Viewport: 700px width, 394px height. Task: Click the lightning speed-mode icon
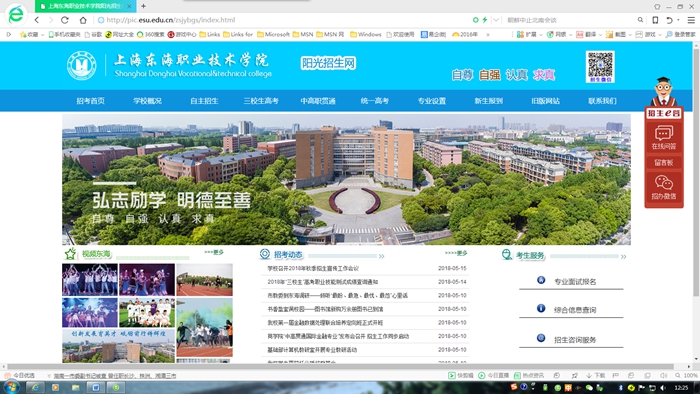(484, 20)
